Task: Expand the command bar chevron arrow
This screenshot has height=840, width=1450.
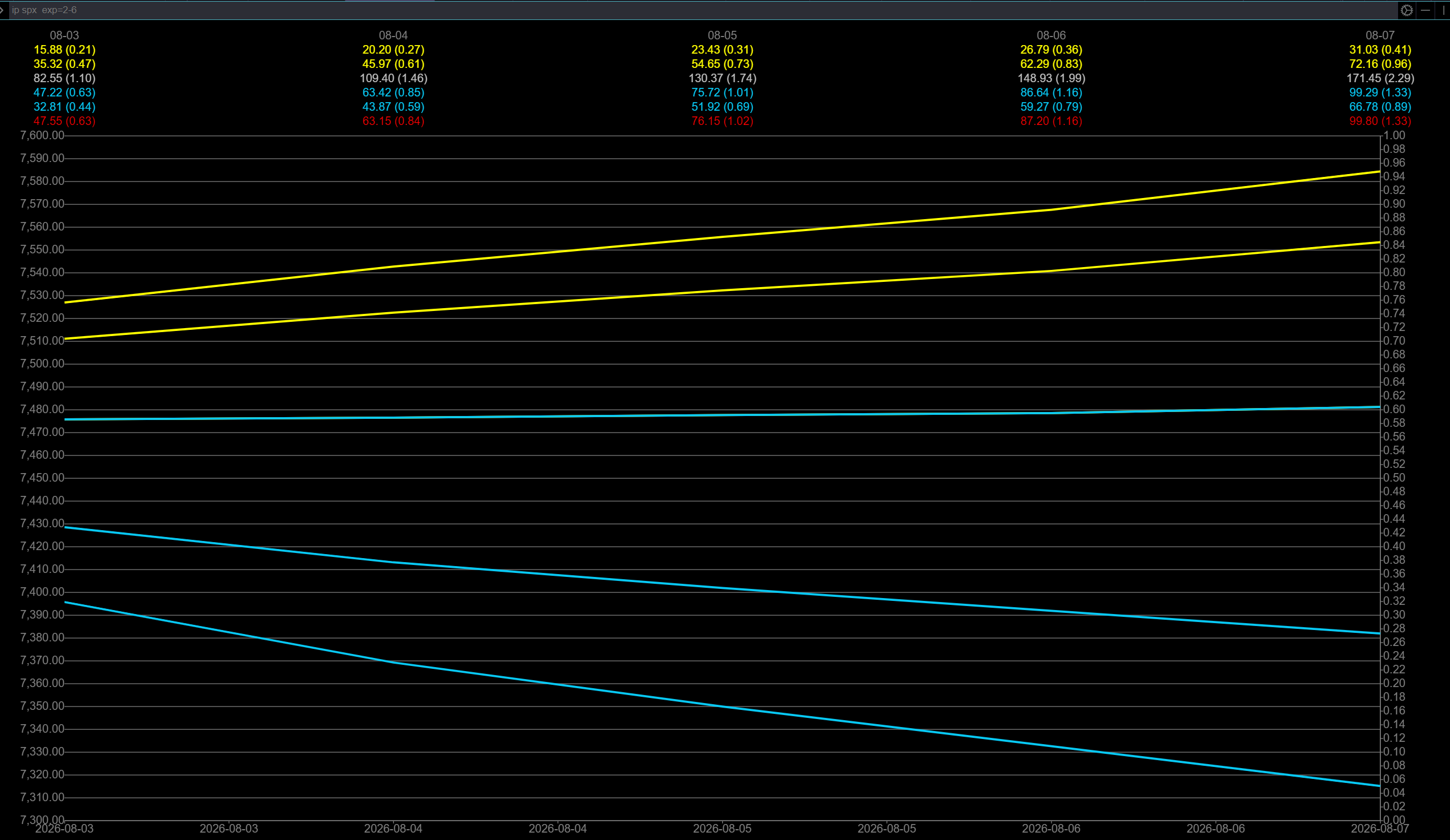Action: [x=2, y=10]
